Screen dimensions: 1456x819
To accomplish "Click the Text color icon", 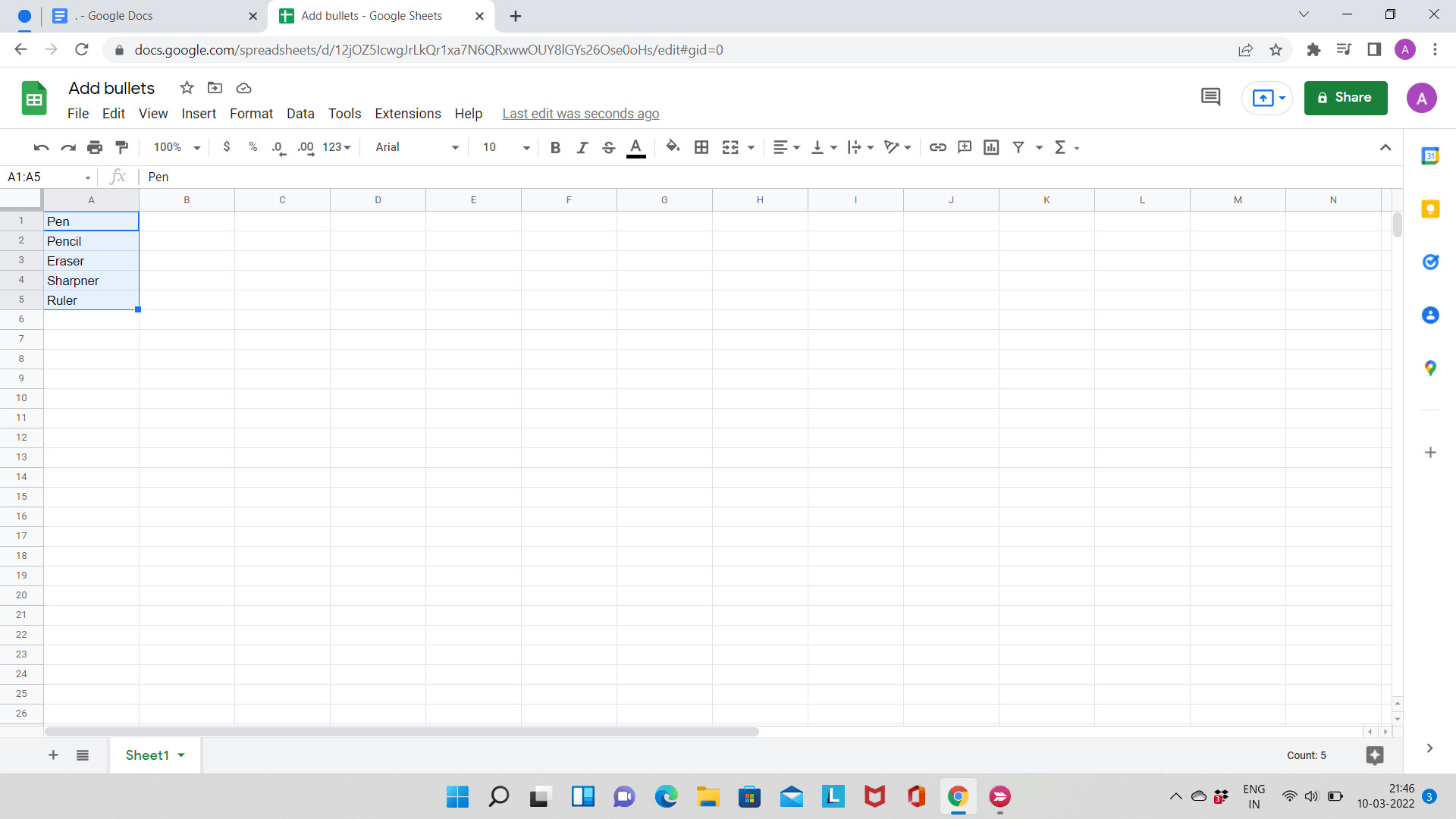I will [635, 147].
